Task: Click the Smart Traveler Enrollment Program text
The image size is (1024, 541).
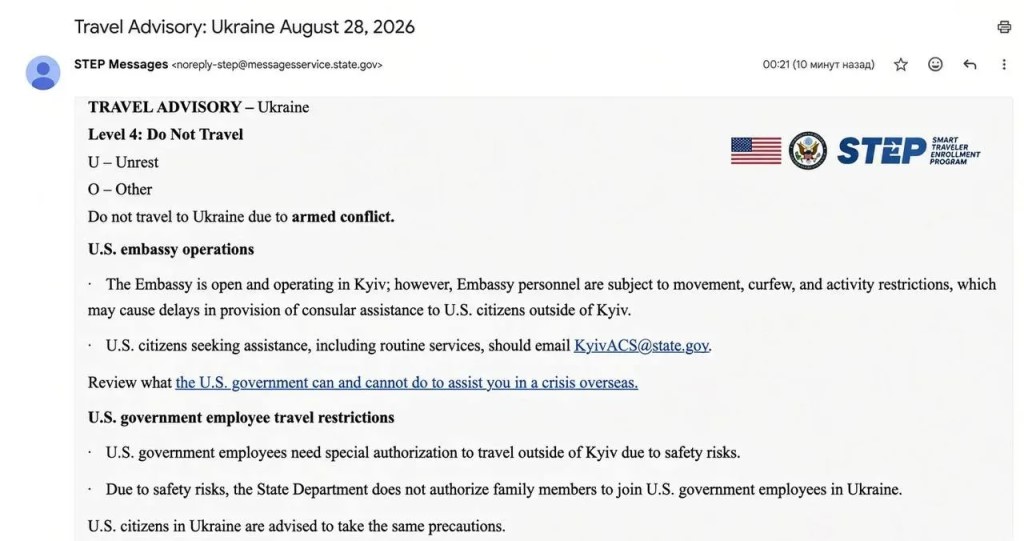Action: [x=955, y=151]
